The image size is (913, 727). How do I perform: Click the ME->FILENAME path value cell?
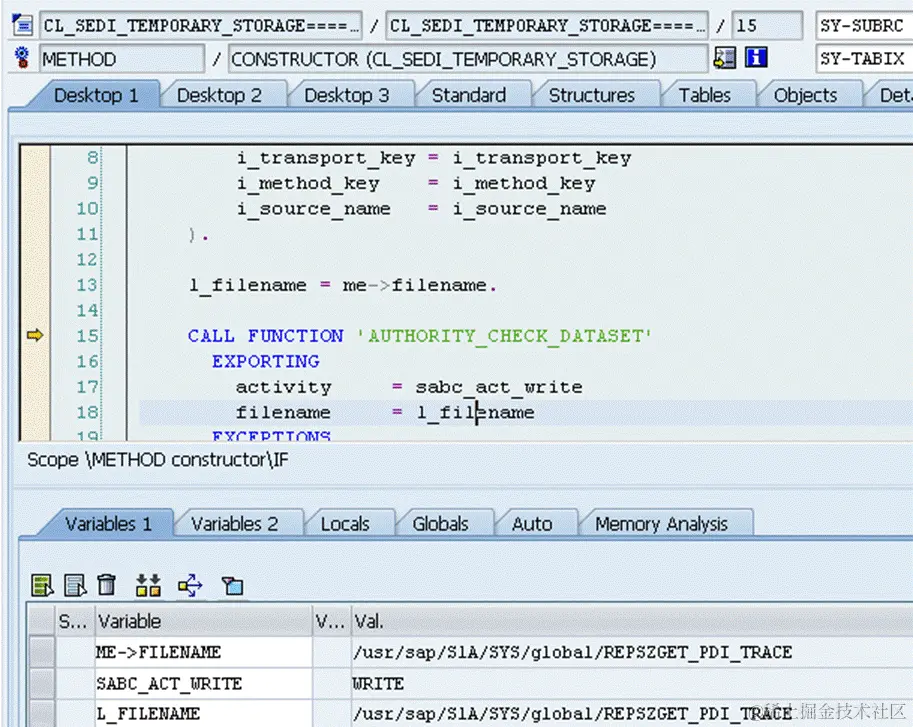632,652
